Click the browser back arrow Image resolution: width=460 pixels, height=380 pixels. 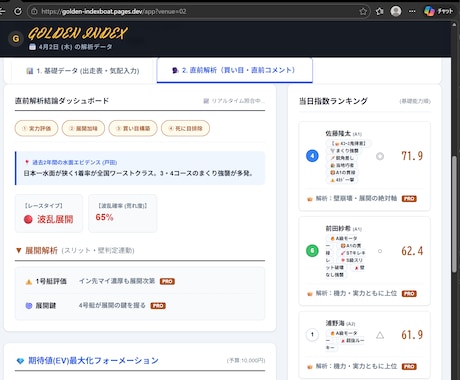click(x=2, y=11)
